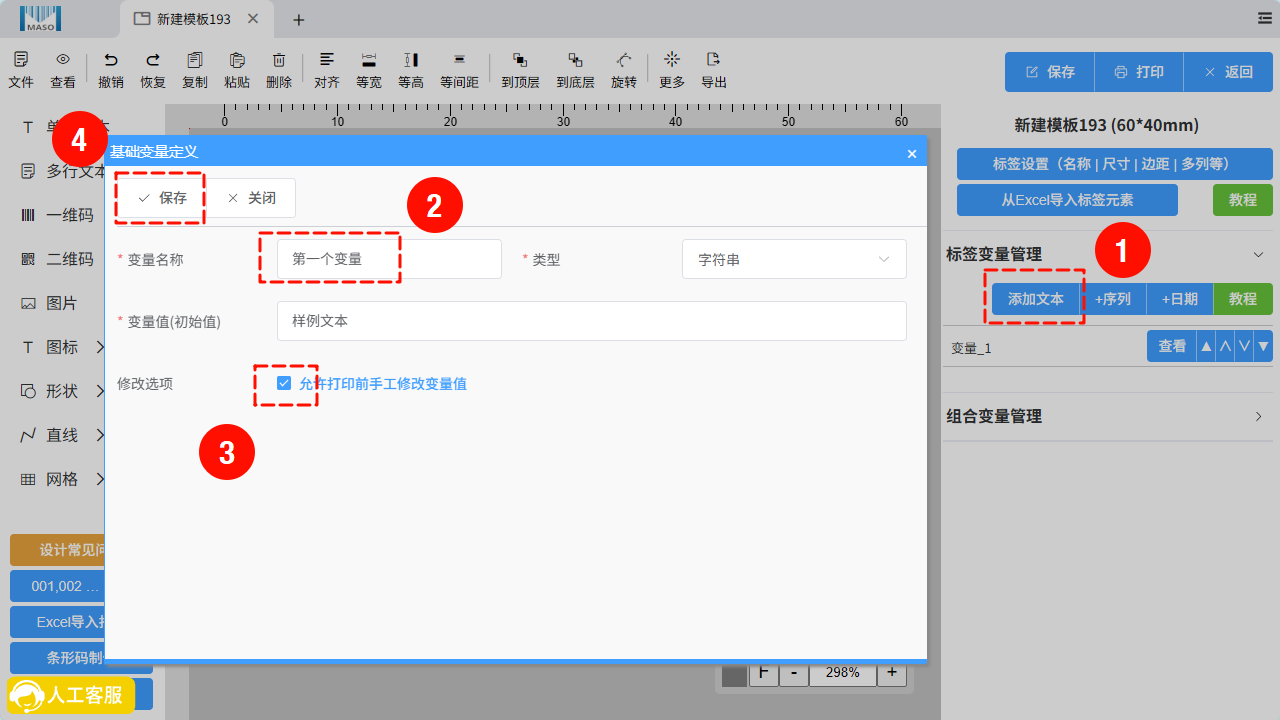The image size is (1280, 720).
Task: Open the 文件 file menu icon
Action: [21, 60]
